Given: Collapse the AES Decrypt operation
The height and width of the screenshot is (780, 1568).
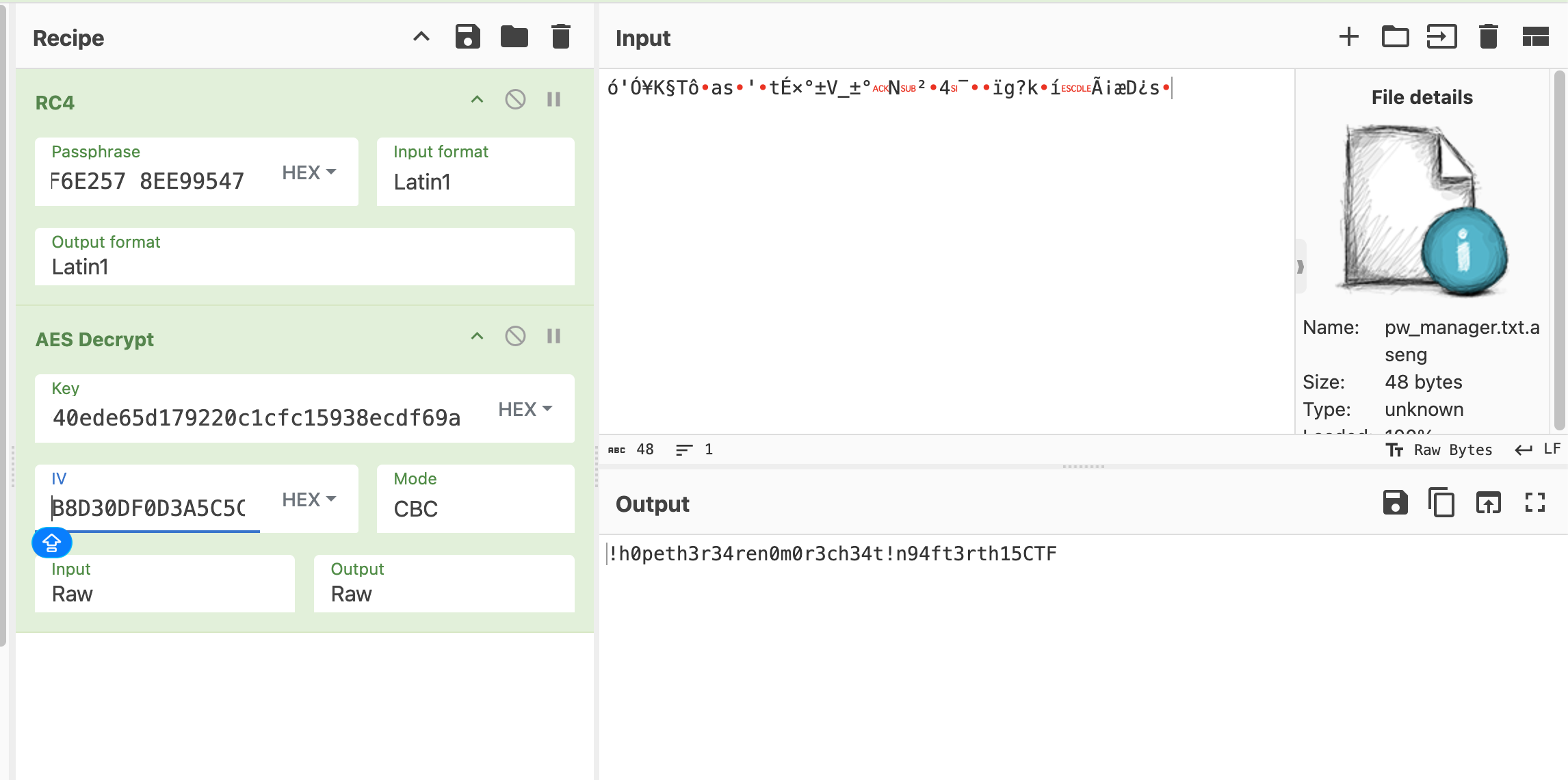Looking at the screenshot, I should click(477, 337).
